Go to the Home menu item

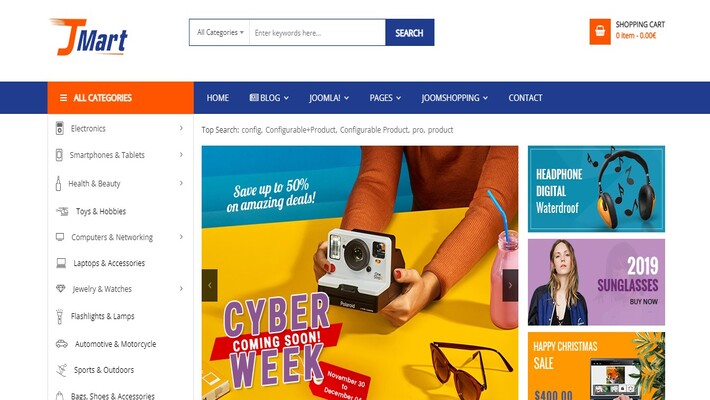point(218,98)
